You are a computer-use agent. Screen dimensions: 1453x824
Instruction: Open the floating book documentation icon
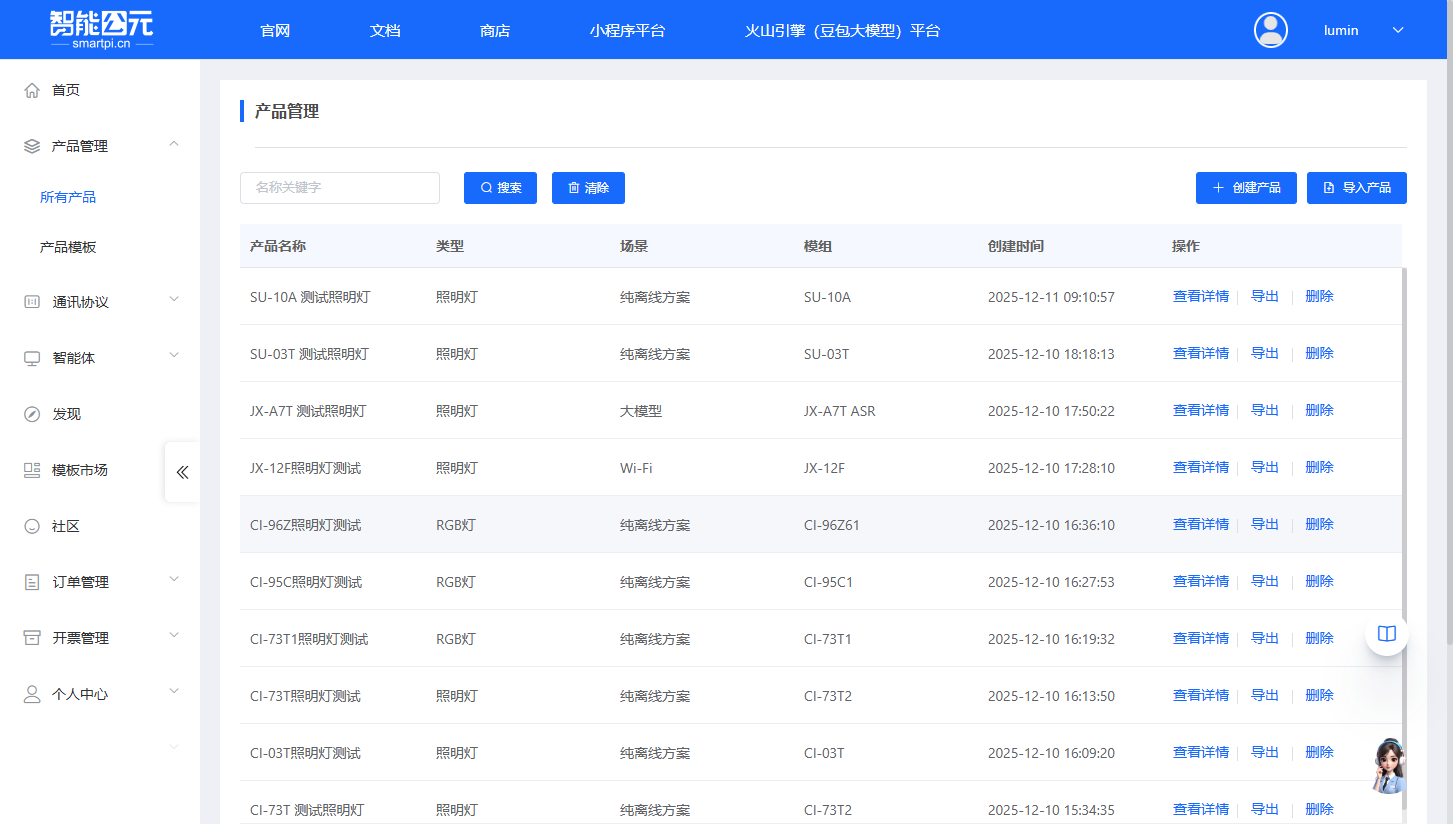(x=1386, y=634)
